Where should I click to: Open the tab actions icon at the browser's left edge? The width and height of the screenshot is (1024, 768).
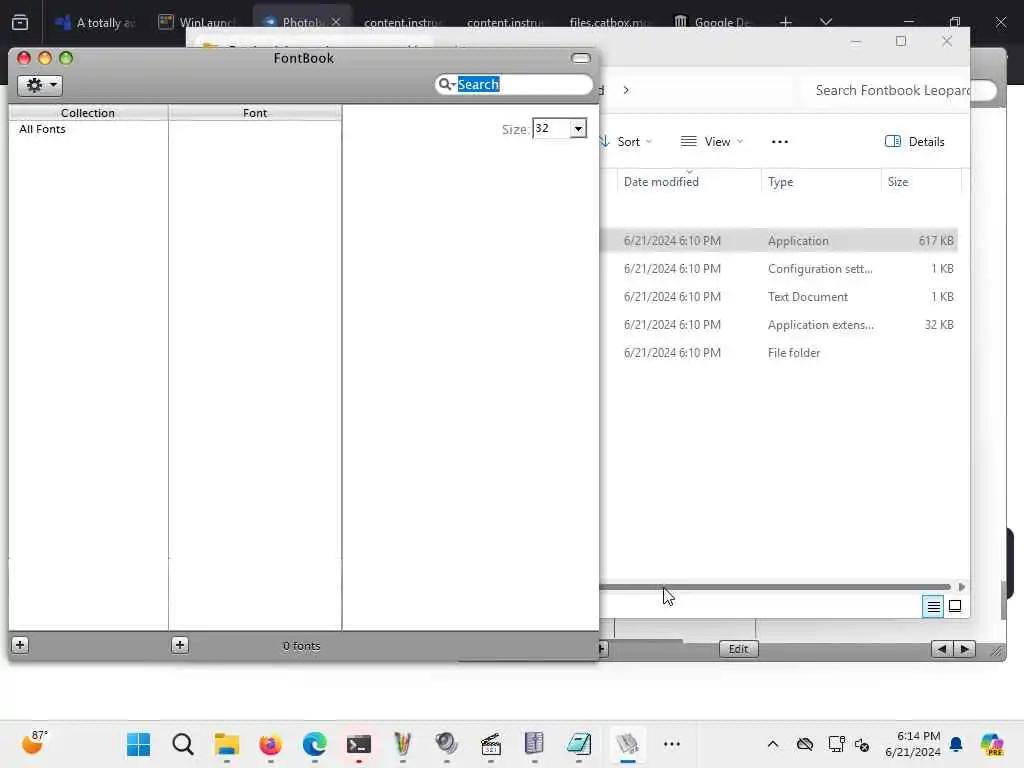coord(20,22)
